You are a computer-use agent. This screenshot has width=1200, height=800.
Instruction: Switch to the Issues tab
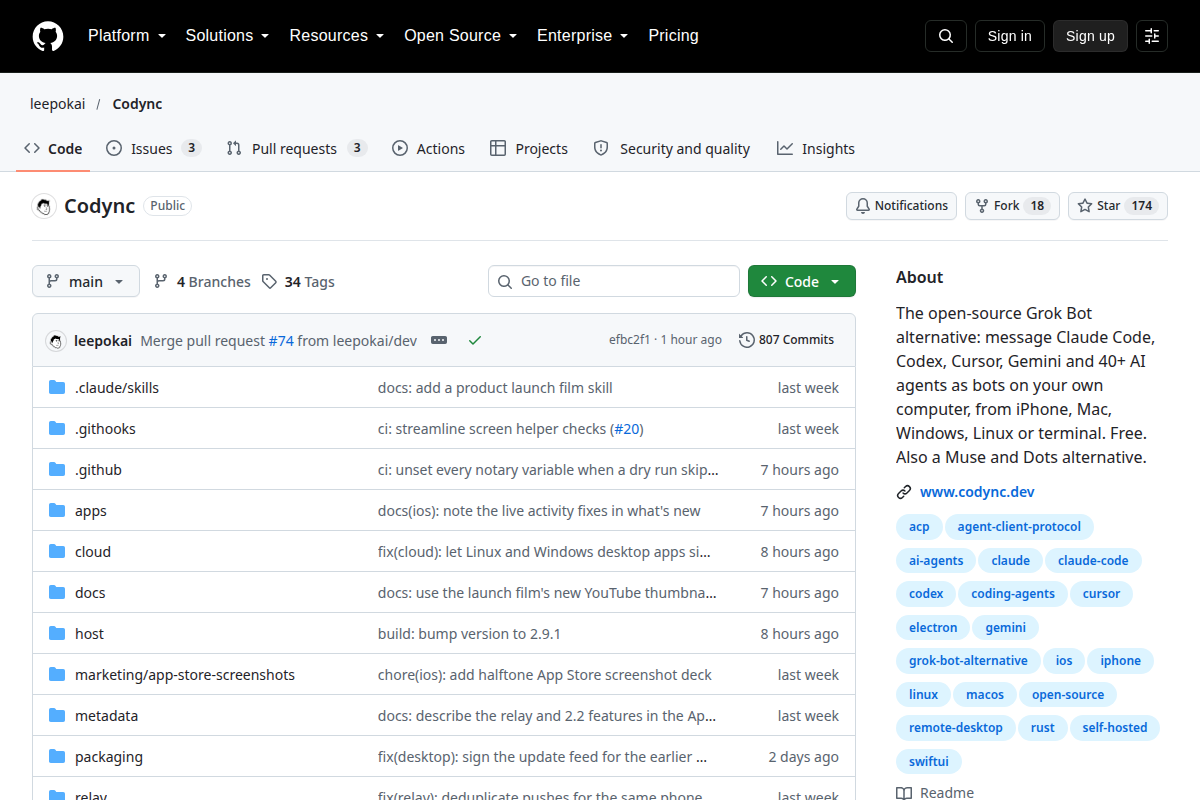[x=153, y=148]
